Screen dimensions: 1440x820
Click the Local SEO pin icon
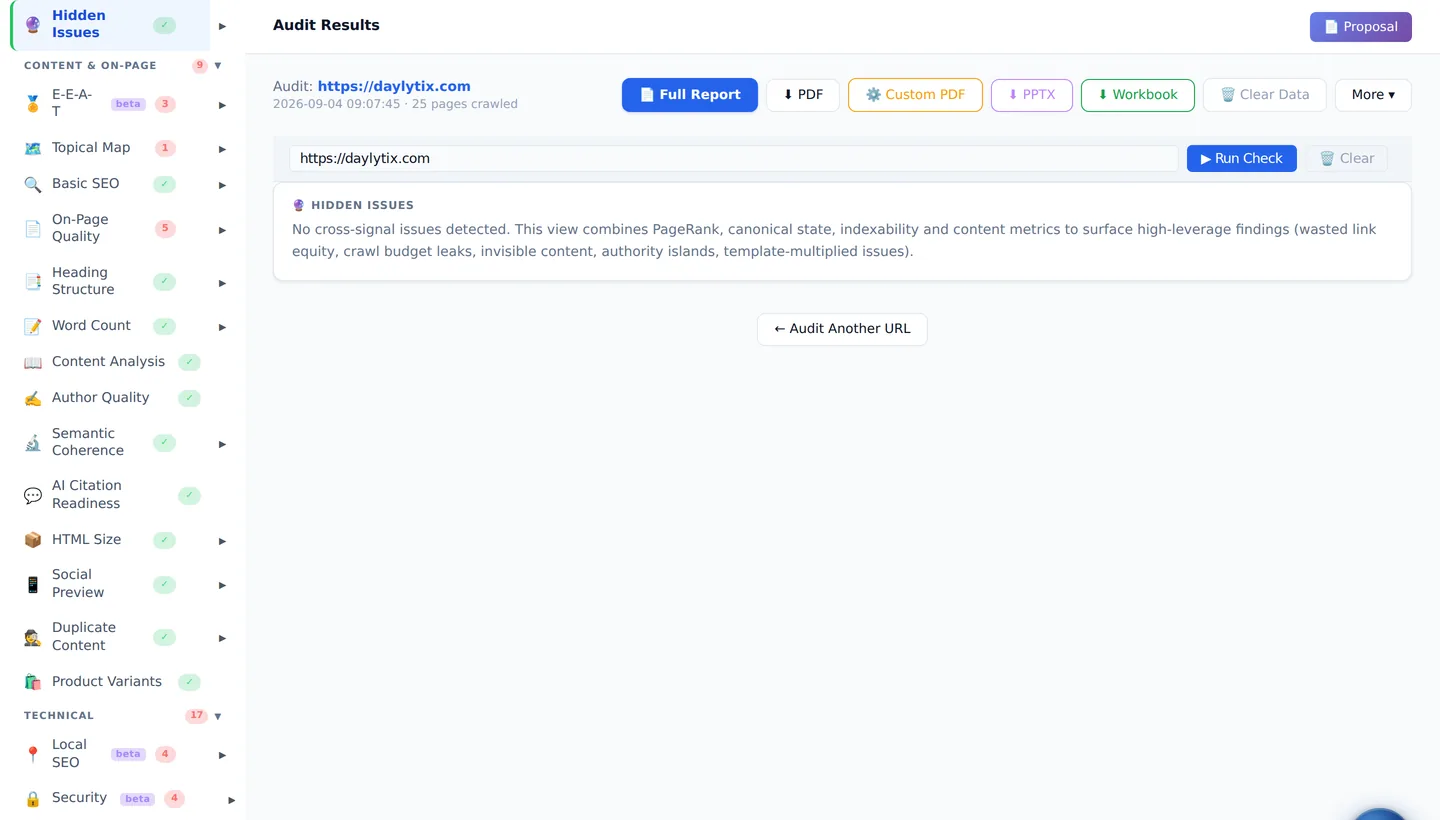[33, 754]
